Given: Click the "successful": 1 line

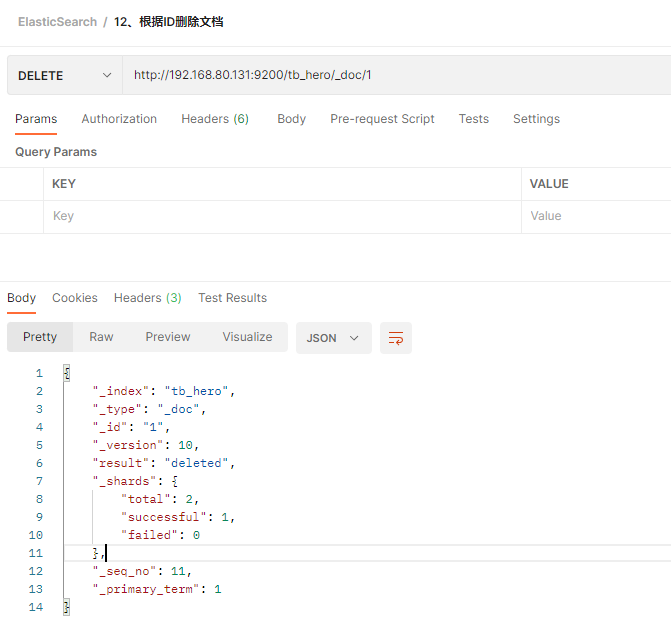Looking at the screenshot, I should coord(178,517).
